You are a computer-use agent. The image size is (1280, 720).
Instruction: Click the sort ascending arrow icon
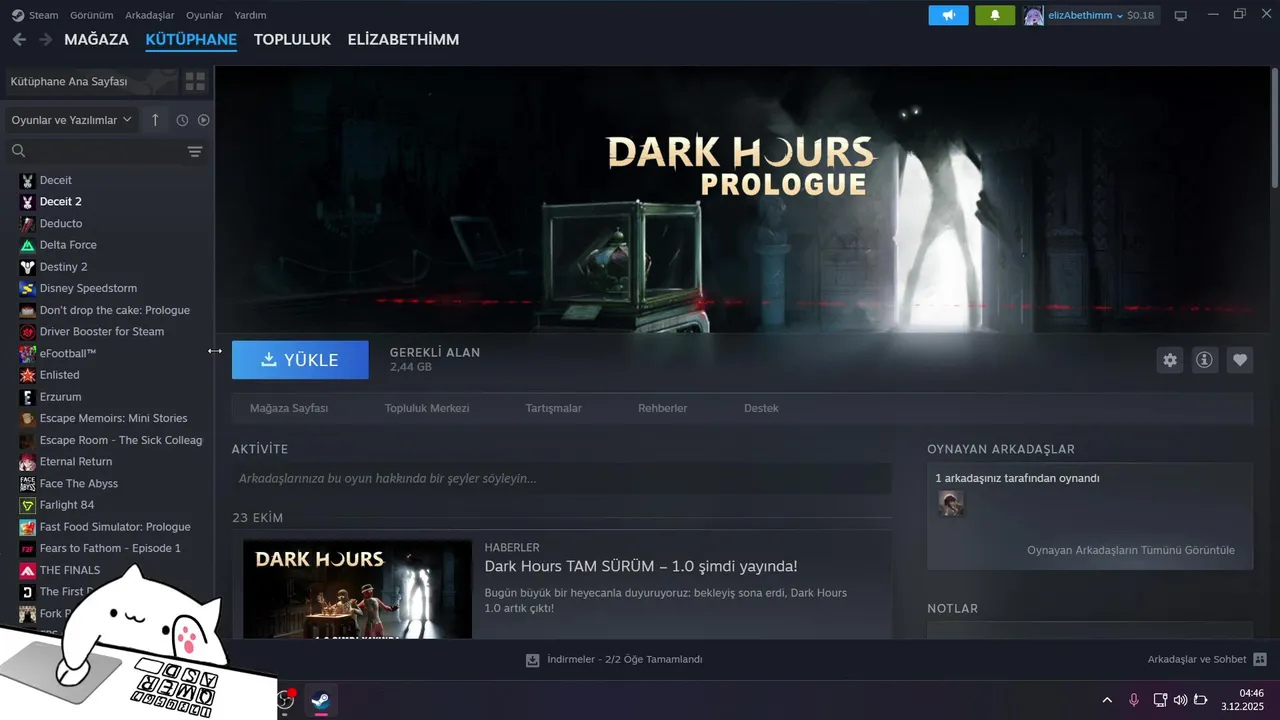click(155, 120)
